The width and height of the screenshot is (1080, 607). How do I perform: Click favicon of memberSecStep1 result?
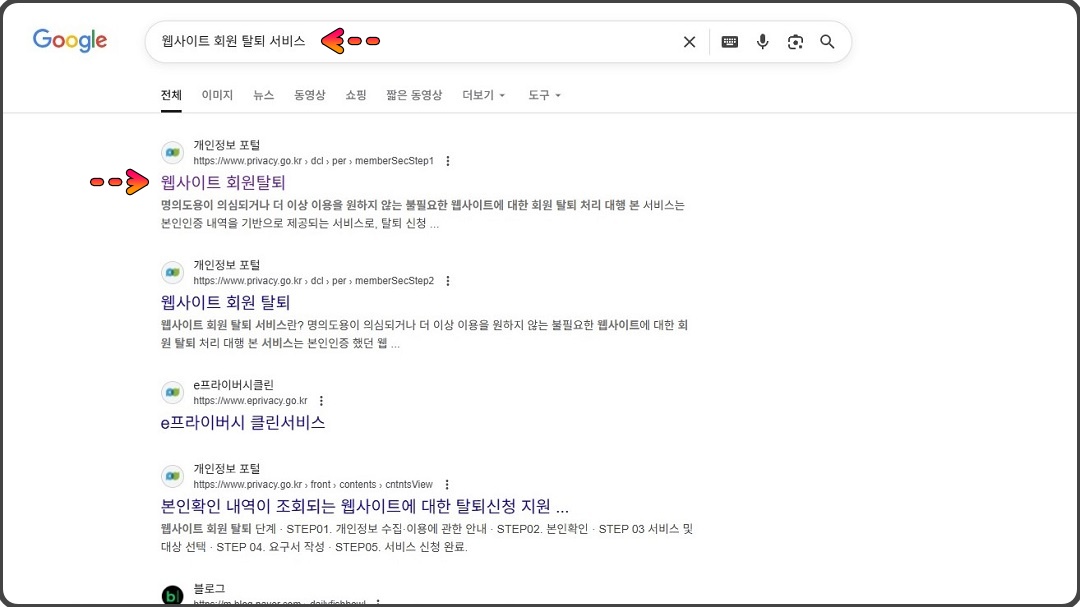(x=172, y=153)
